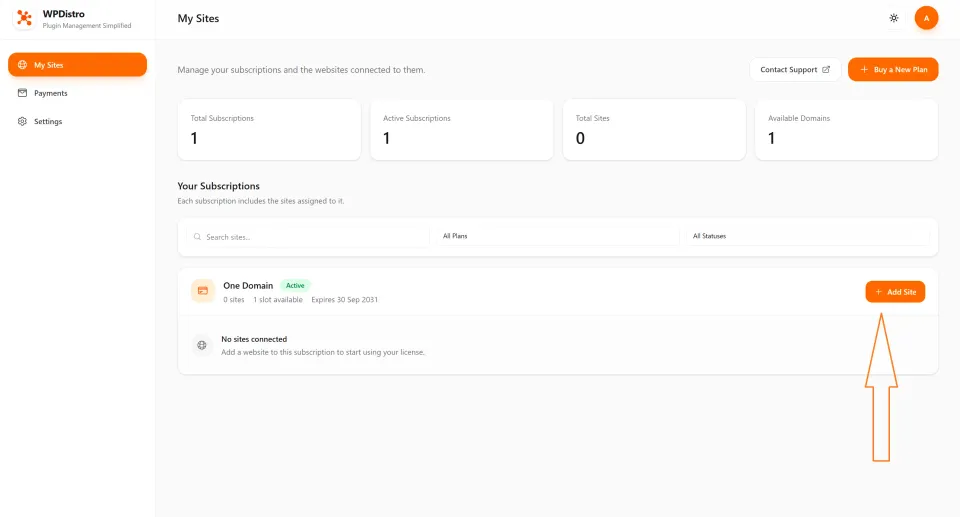Screen dimensions: 960x517
Task: Click the My Sites page title
Action: point(198,18)
